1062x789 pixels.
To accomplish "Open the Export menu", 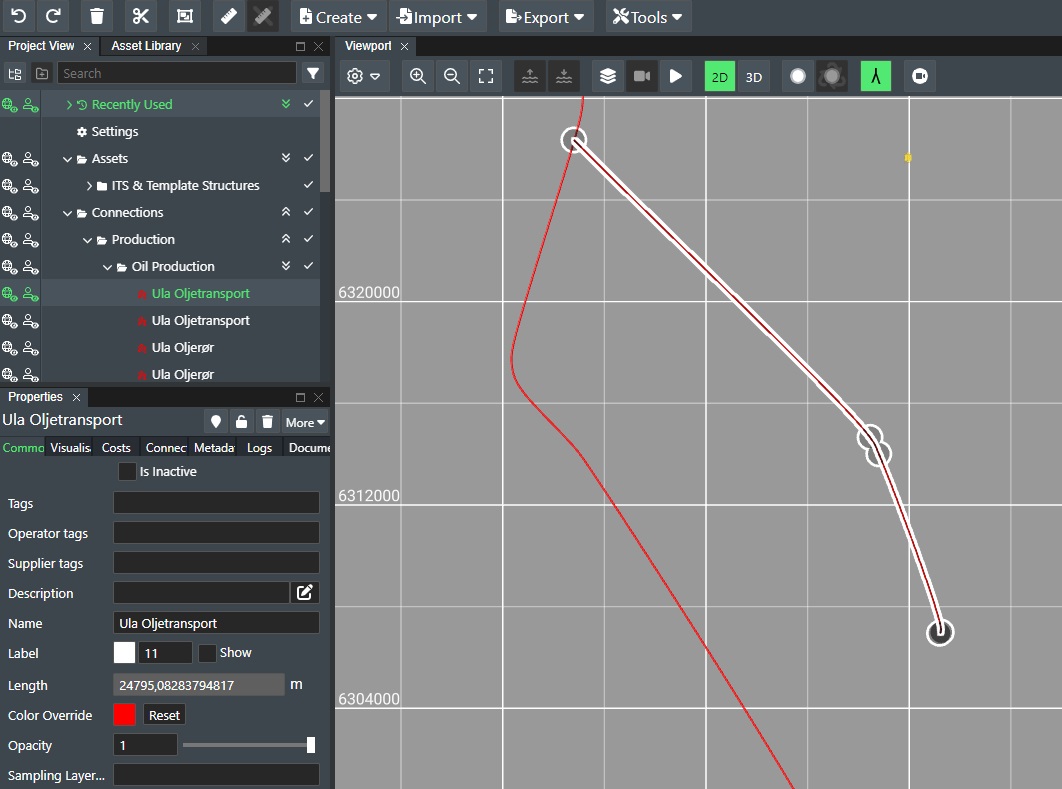I will [545, 17].
